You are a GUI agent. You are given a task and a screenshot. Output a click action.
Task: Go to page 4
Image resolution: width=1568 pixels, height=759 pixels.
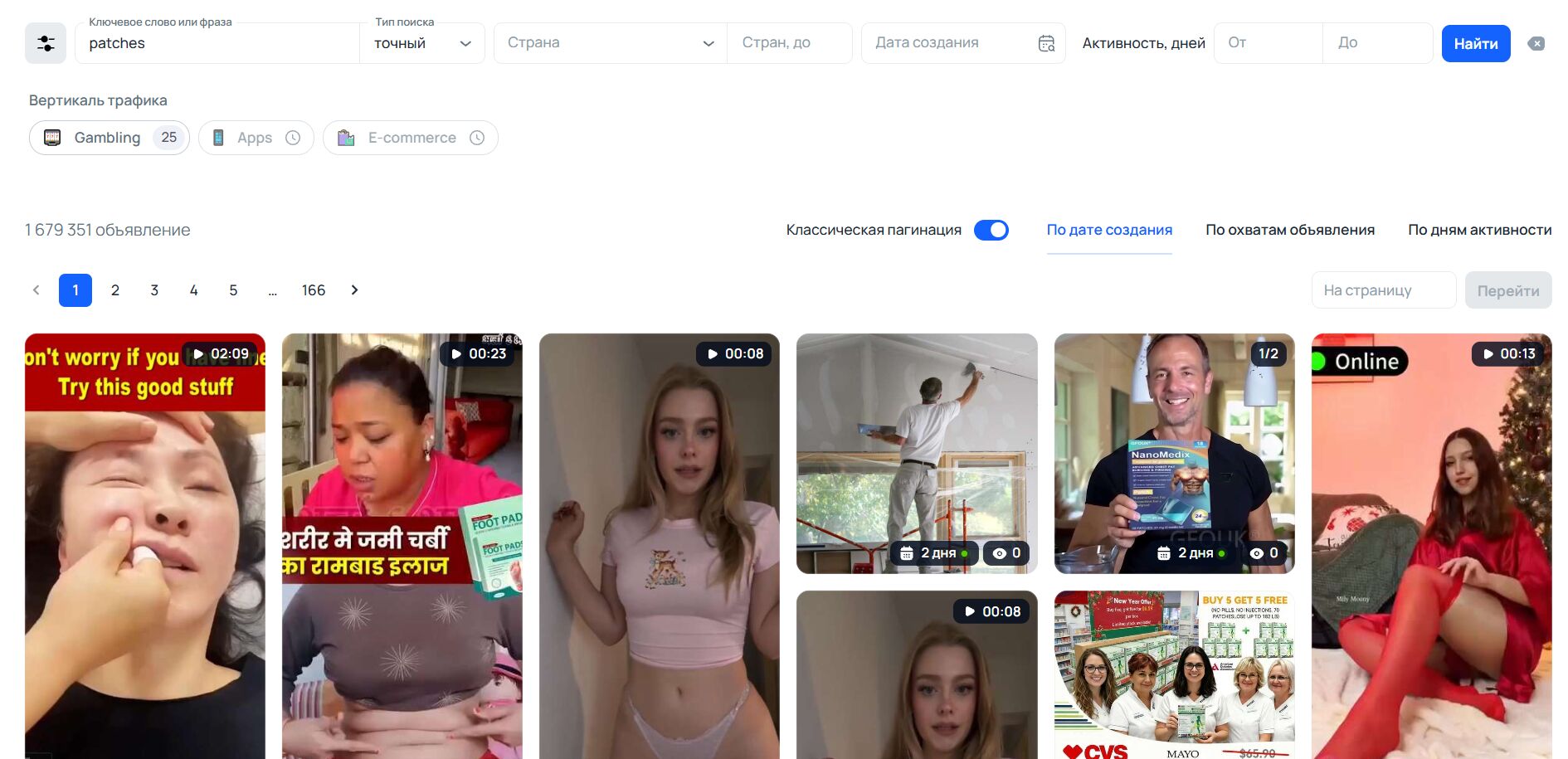(x=194, y=290)
